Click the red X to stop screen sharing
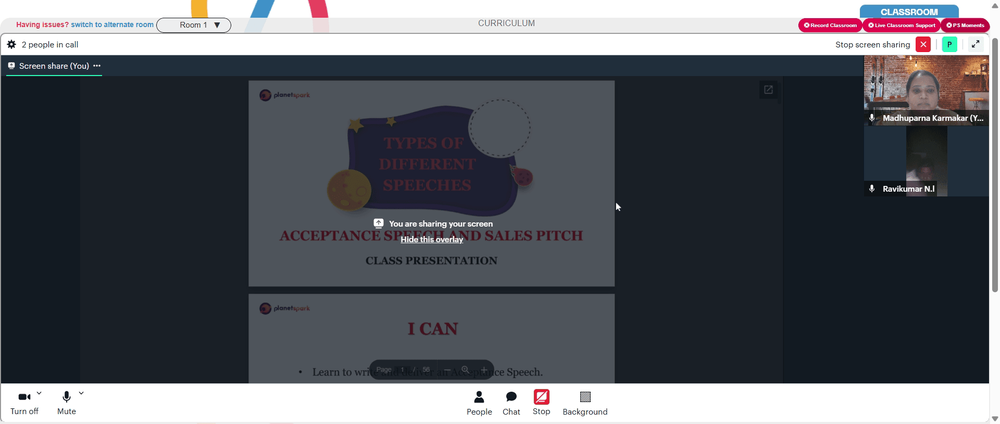Image resolution: width=1000 pixels, height=424 pixels. click(x=923, y=45)
